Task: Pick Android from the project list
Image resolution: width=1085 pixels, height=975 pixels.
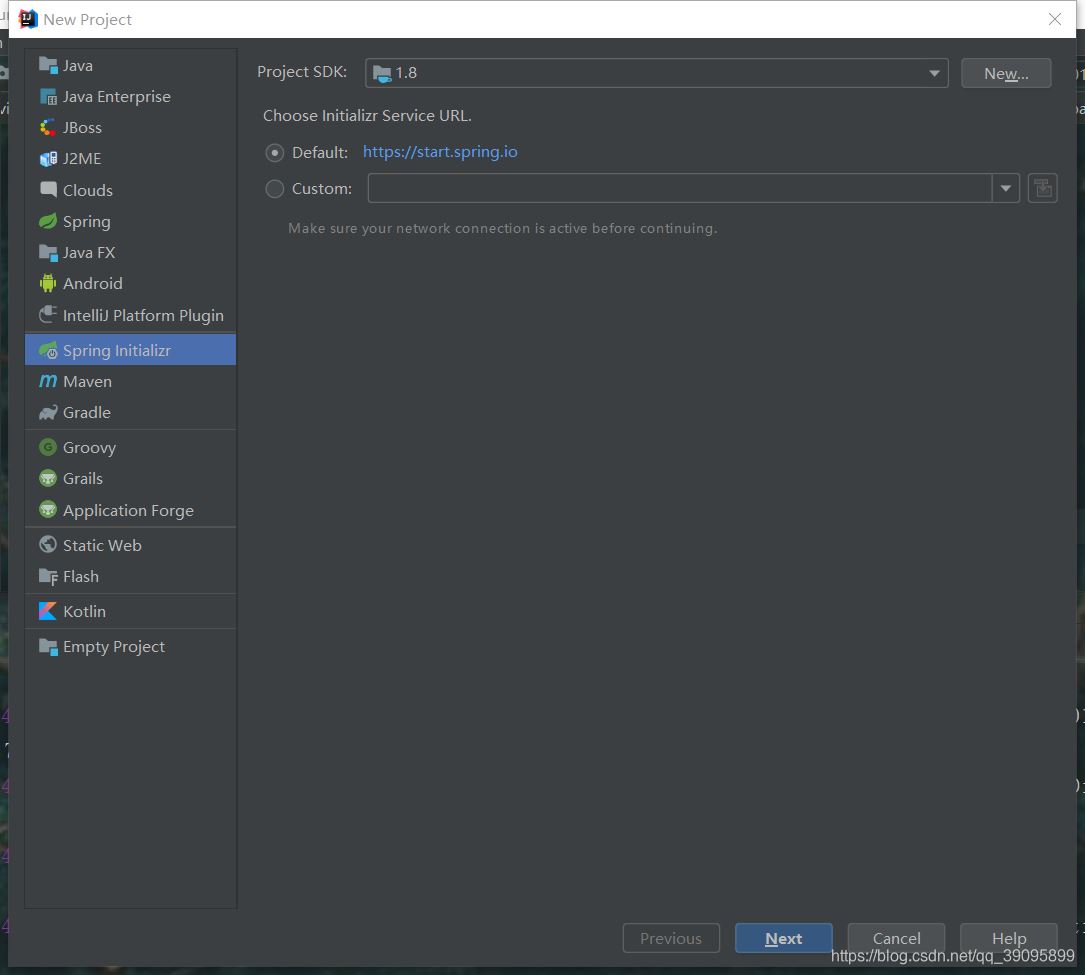Action: tap(130, 284)
